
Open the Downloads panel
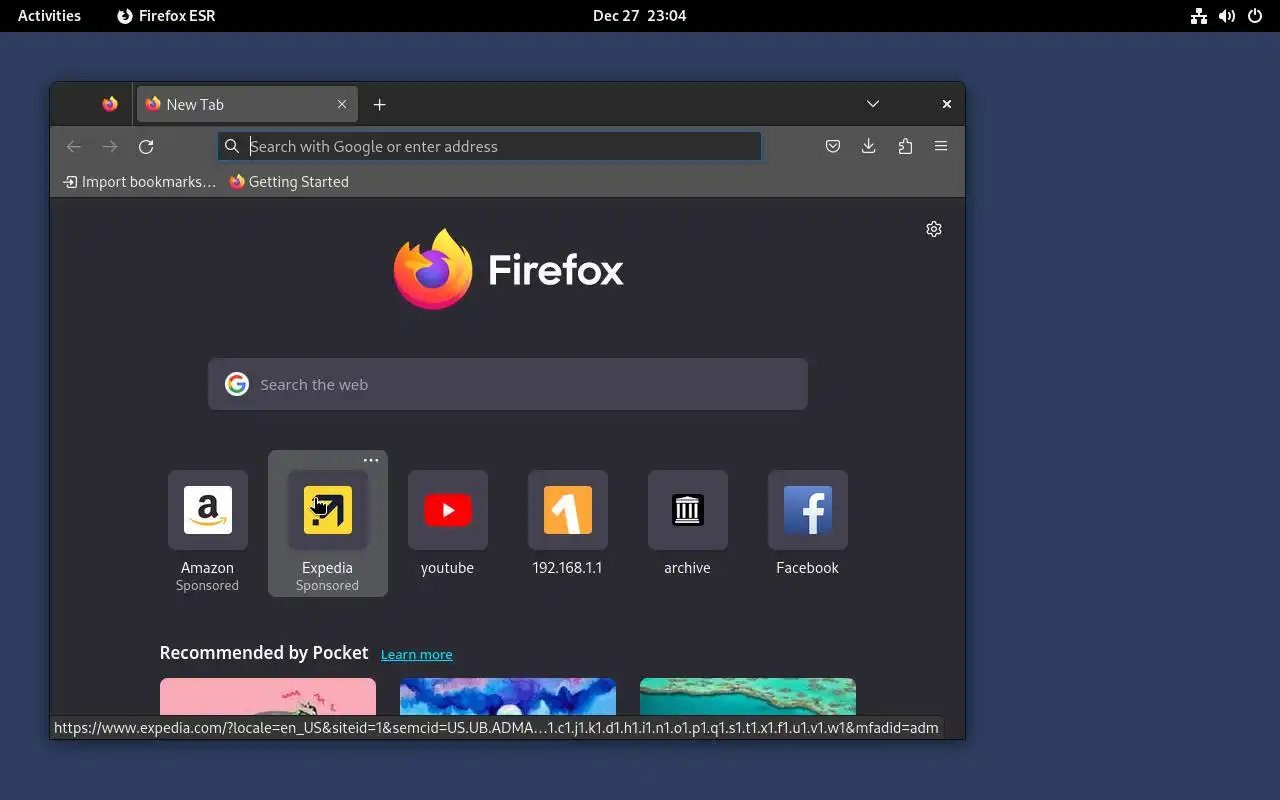[869, 147]
